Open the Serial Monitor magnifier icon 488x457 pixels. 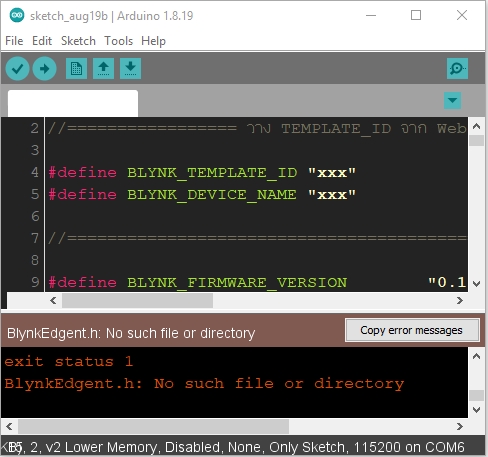coord(457,69)
